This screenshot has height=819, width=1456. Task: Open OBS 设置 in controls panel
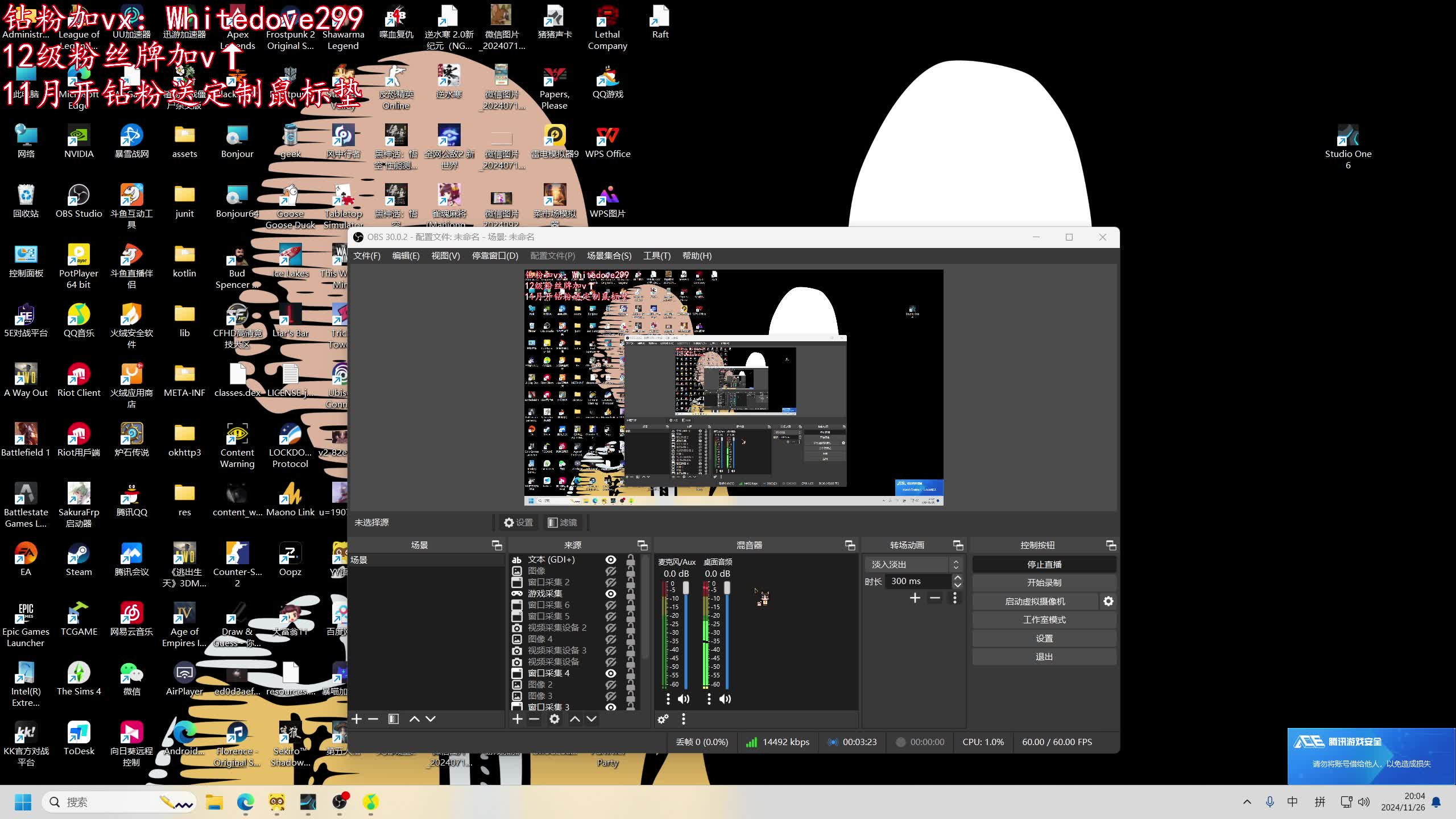[x=1044, y=638]
